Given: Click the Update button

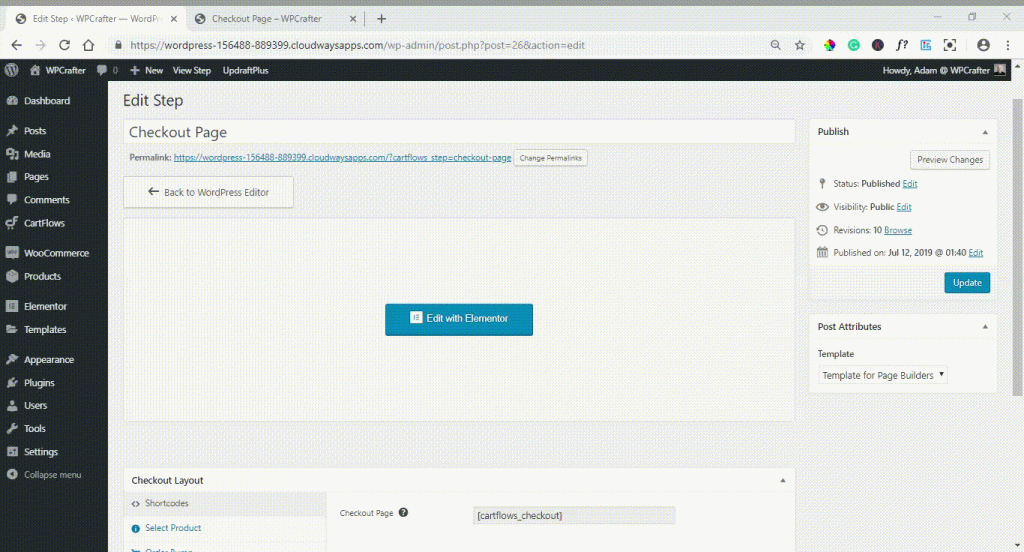Looking at the screenshot, I should [x=967, y=282].
